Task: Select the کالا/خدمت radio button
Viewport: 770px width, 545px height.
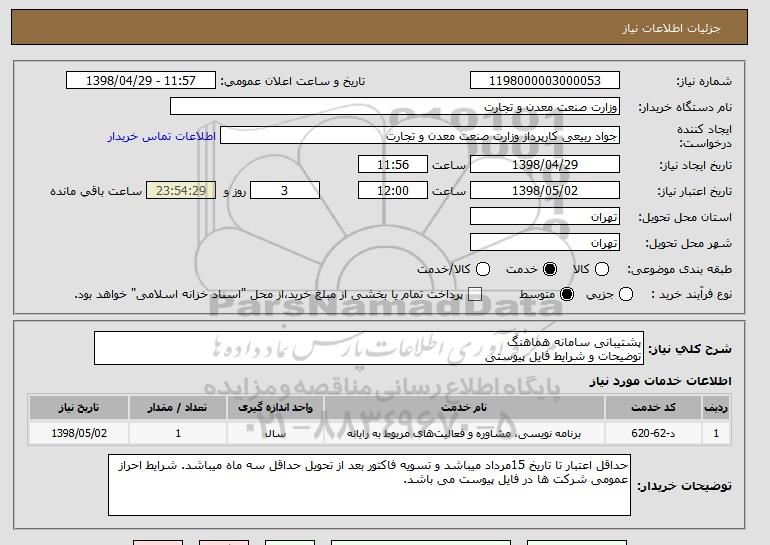Action: coord(483,269)
